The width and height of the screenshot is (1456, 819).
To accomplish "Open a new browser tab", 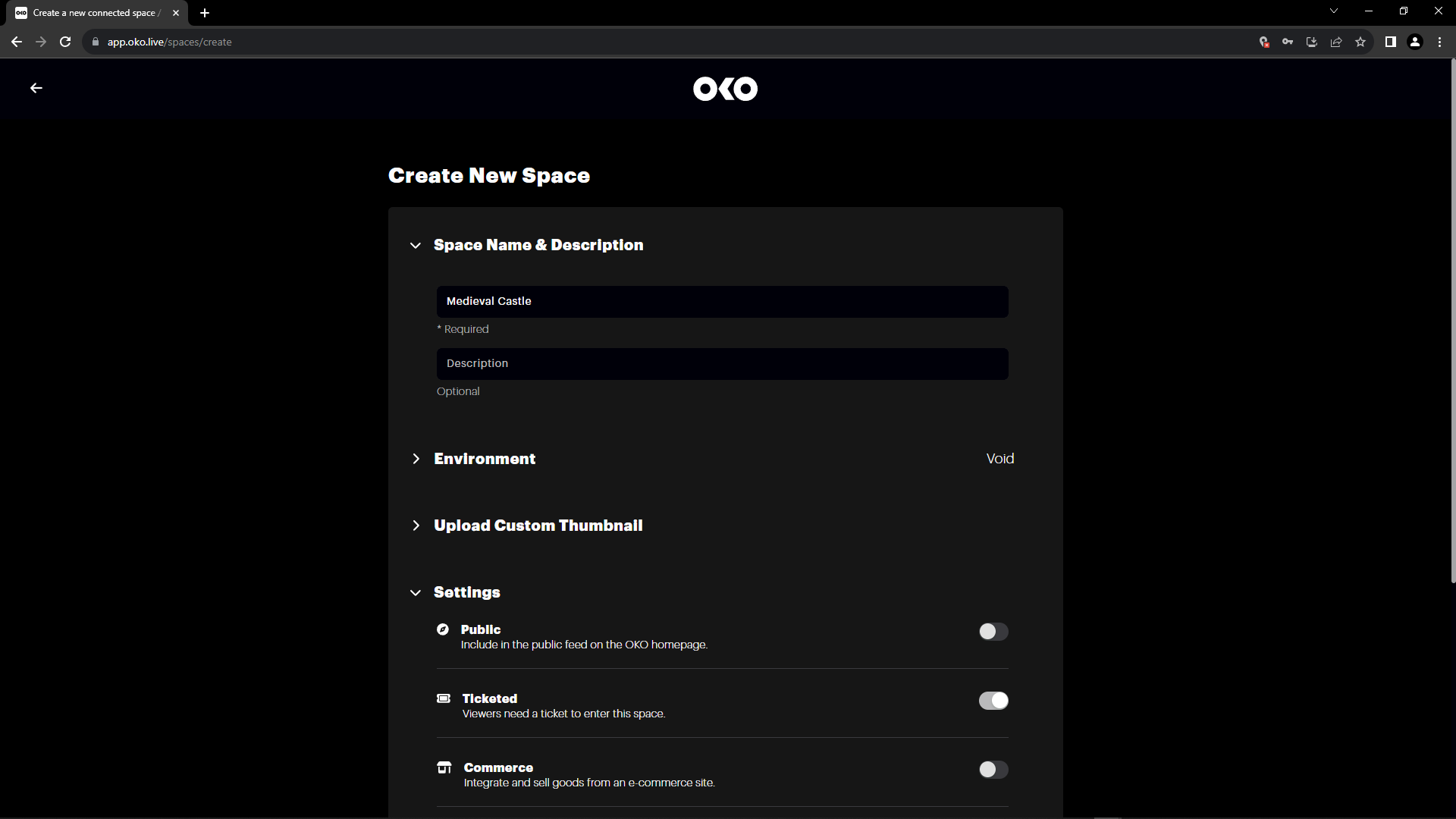I will click(x=205, y=13).
